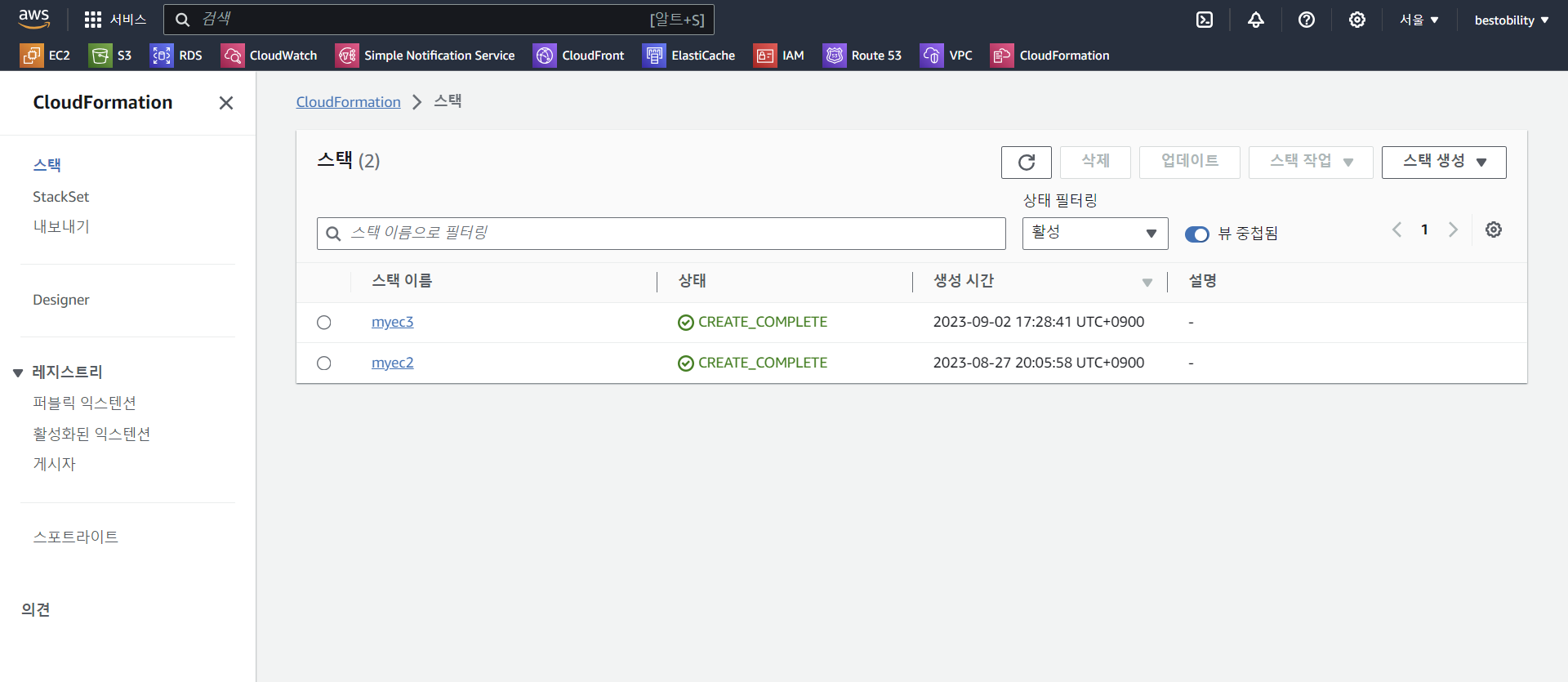This screenshot has width=1568, height=682.
Task: Open the help question mark icon
Action: [x=1307, y=20]
